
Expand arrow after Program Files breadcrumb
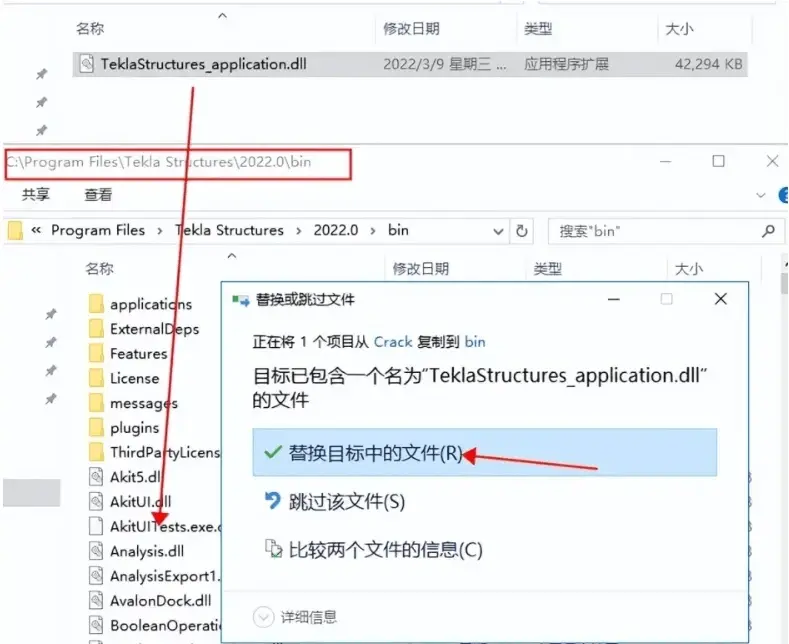pos(160,231)
